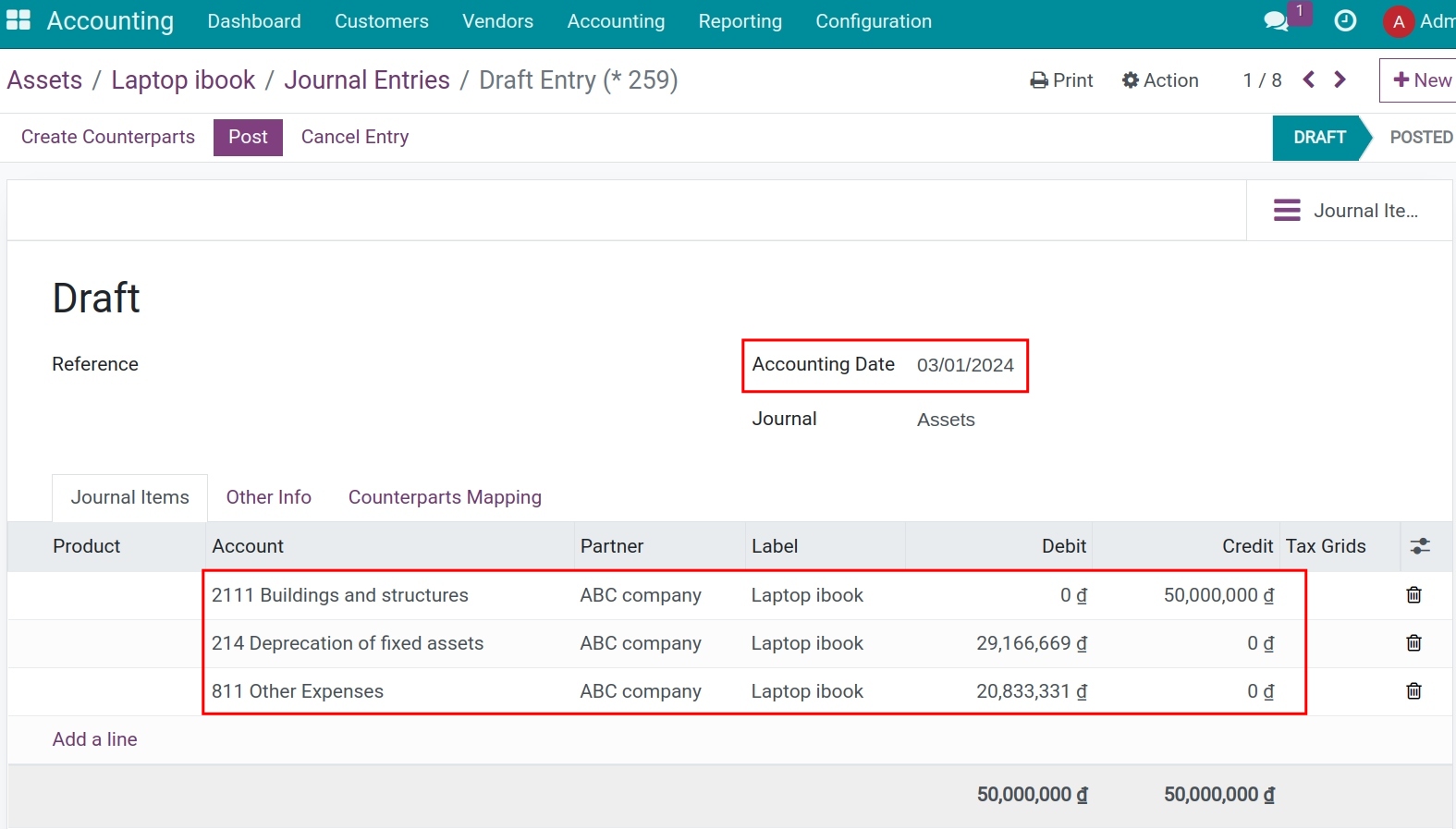Viewport: 1456px width, 829px height.
Task: Open the apps grid home menu icon
Action: pyautogui.click(x=18, y=20)
